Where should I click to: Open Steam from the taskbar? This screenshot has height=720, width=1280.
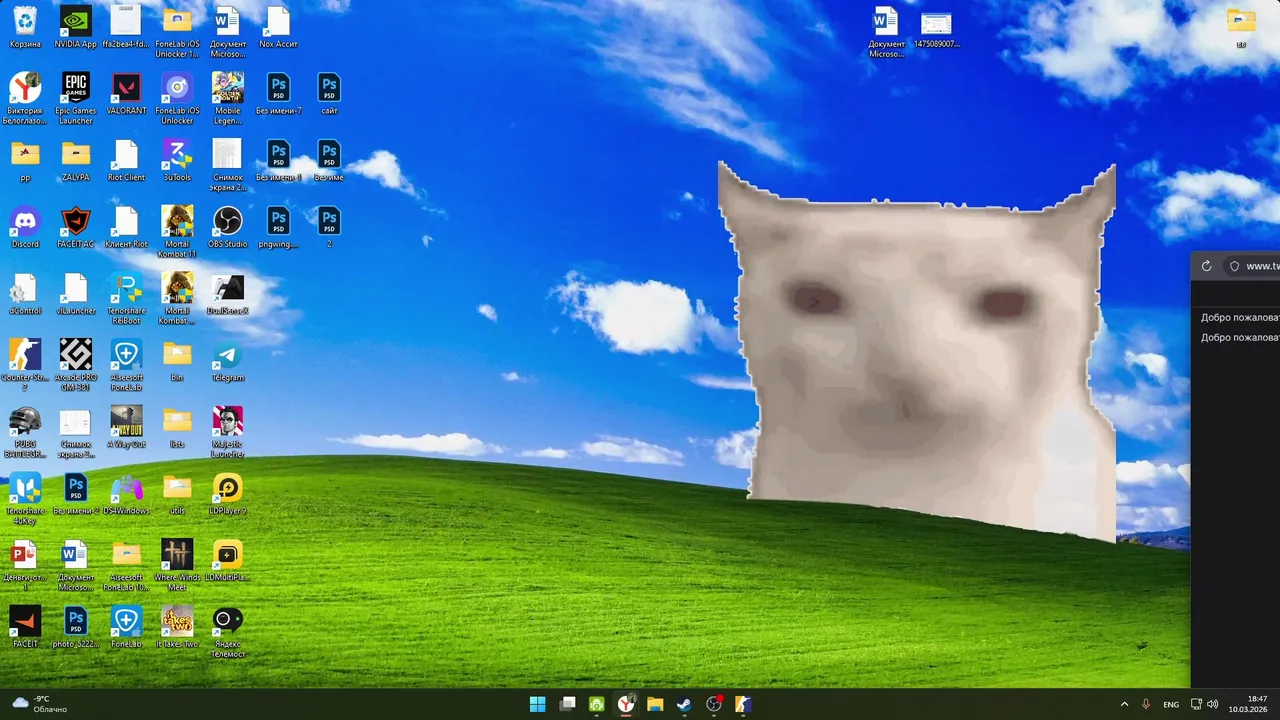coord(684,704)
